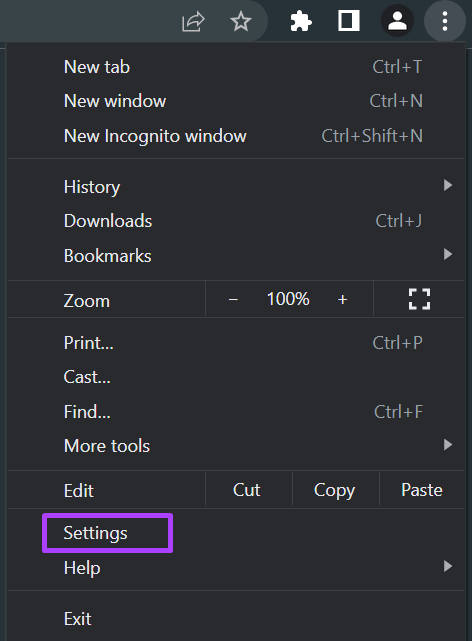472x641 pixels.
Task: Increase zoom with the plus button
Action: pos(342,300)
